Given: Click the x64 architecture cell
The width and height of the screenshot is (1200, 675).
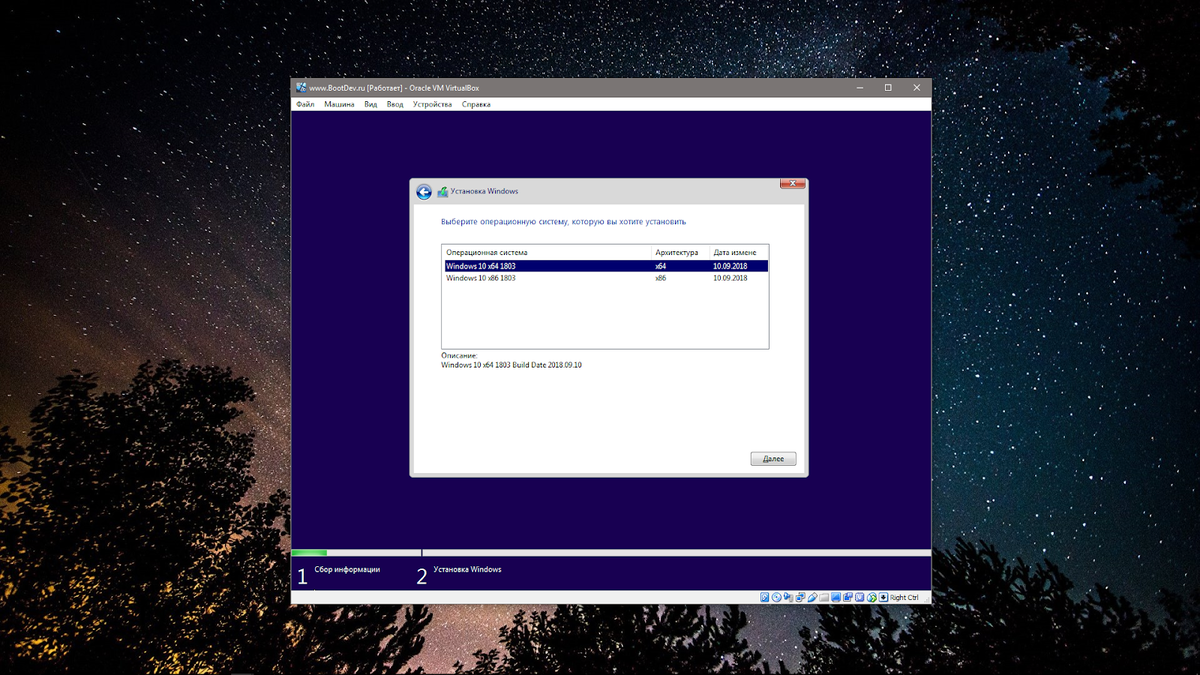Looking at the screenshot, I should point(661,267).
